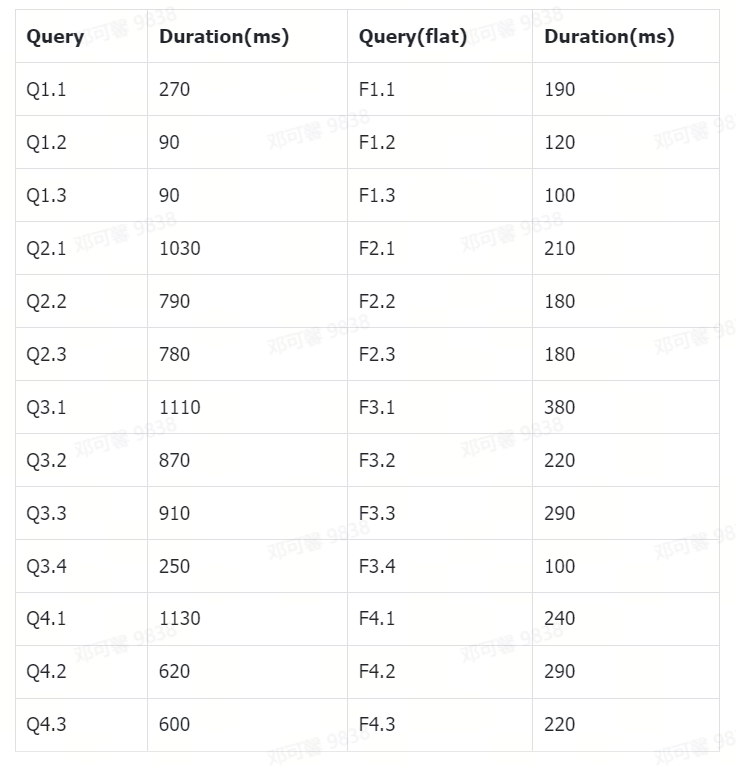Click the 380 duration value
Viewport: 736px width, 766px height.
coord(560,407)
